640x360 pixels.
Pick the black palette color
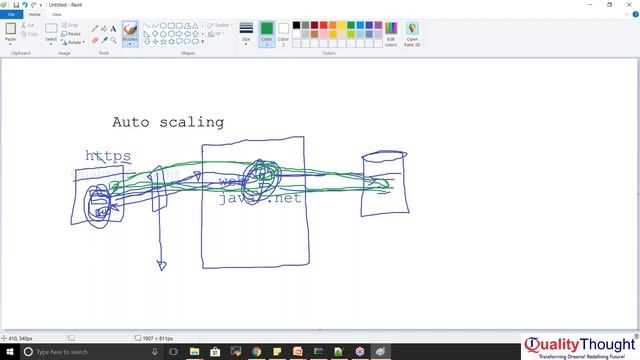[x=296, y=25]
